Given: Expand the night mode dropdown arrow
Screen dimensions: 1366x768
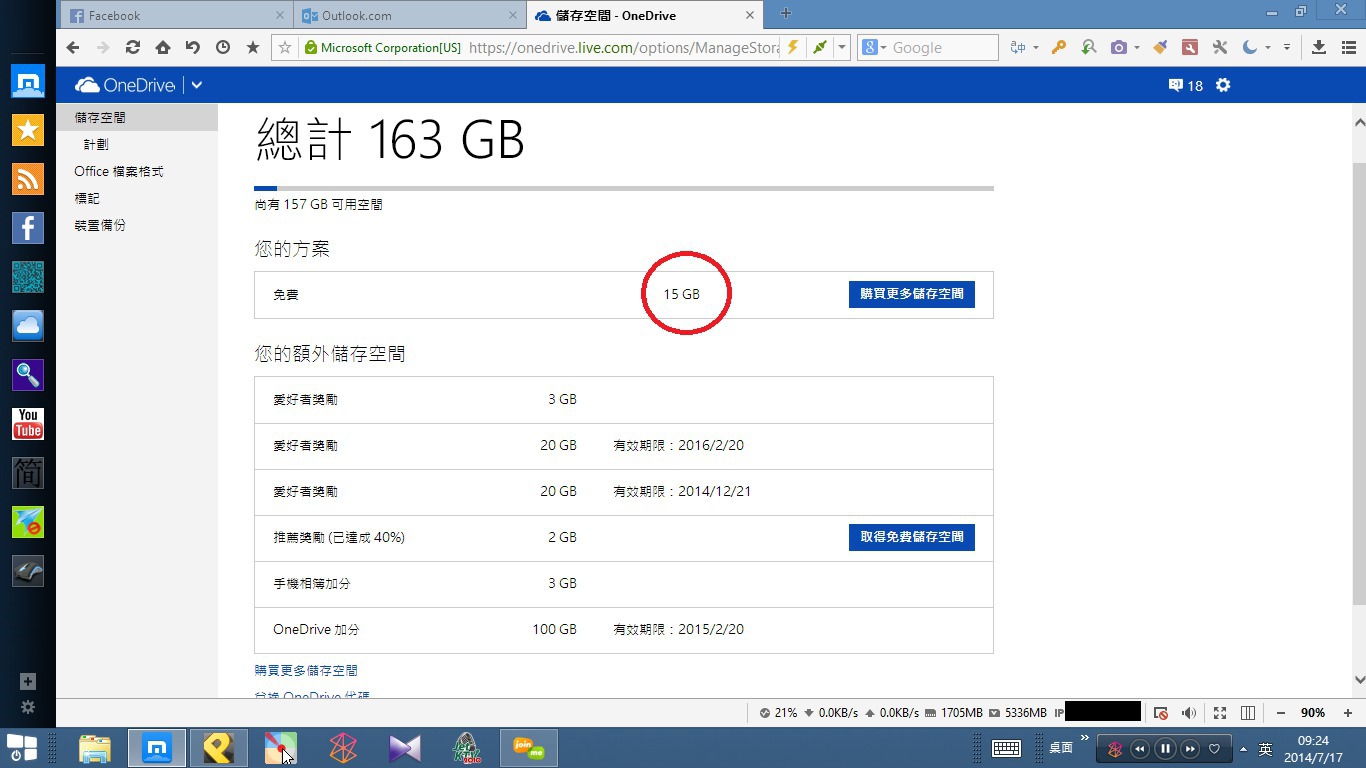Looking at the screenshot, I should click(1267, 47).
